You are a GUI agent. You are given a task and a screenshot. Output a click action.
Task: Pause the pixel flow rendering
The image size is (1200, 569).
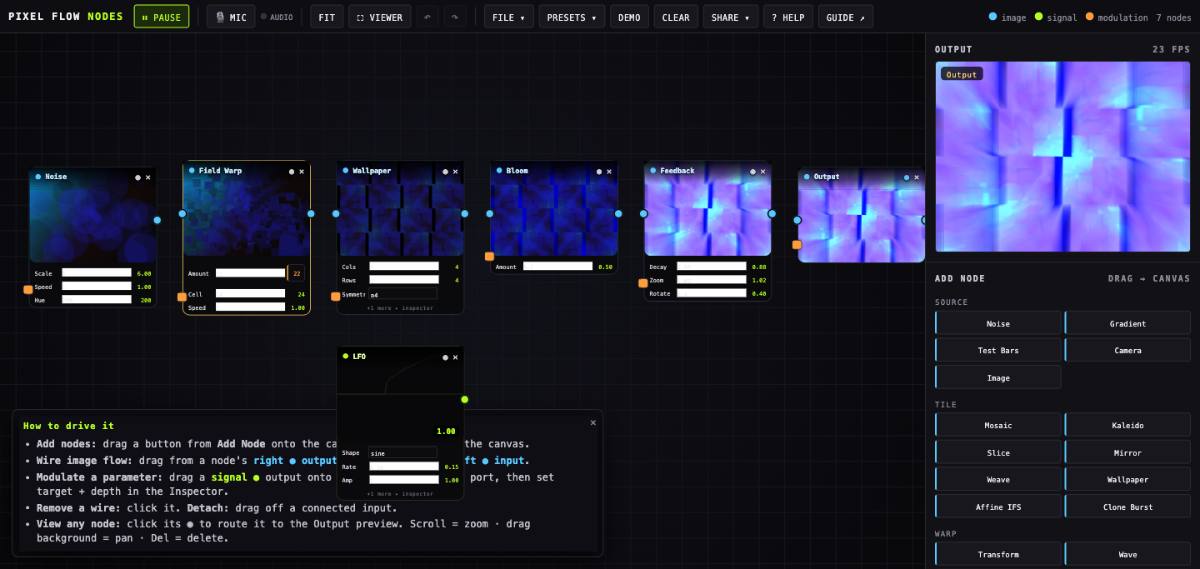click(x=161, y=17)
